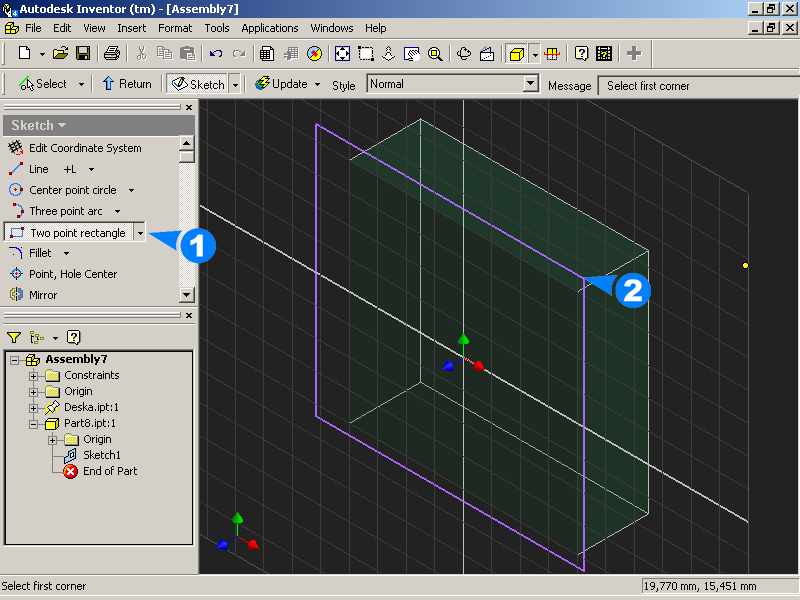This screenshot has width=800, height=600.
Task: Click the plus icon on toolbar
Action: tap(634, 53)
